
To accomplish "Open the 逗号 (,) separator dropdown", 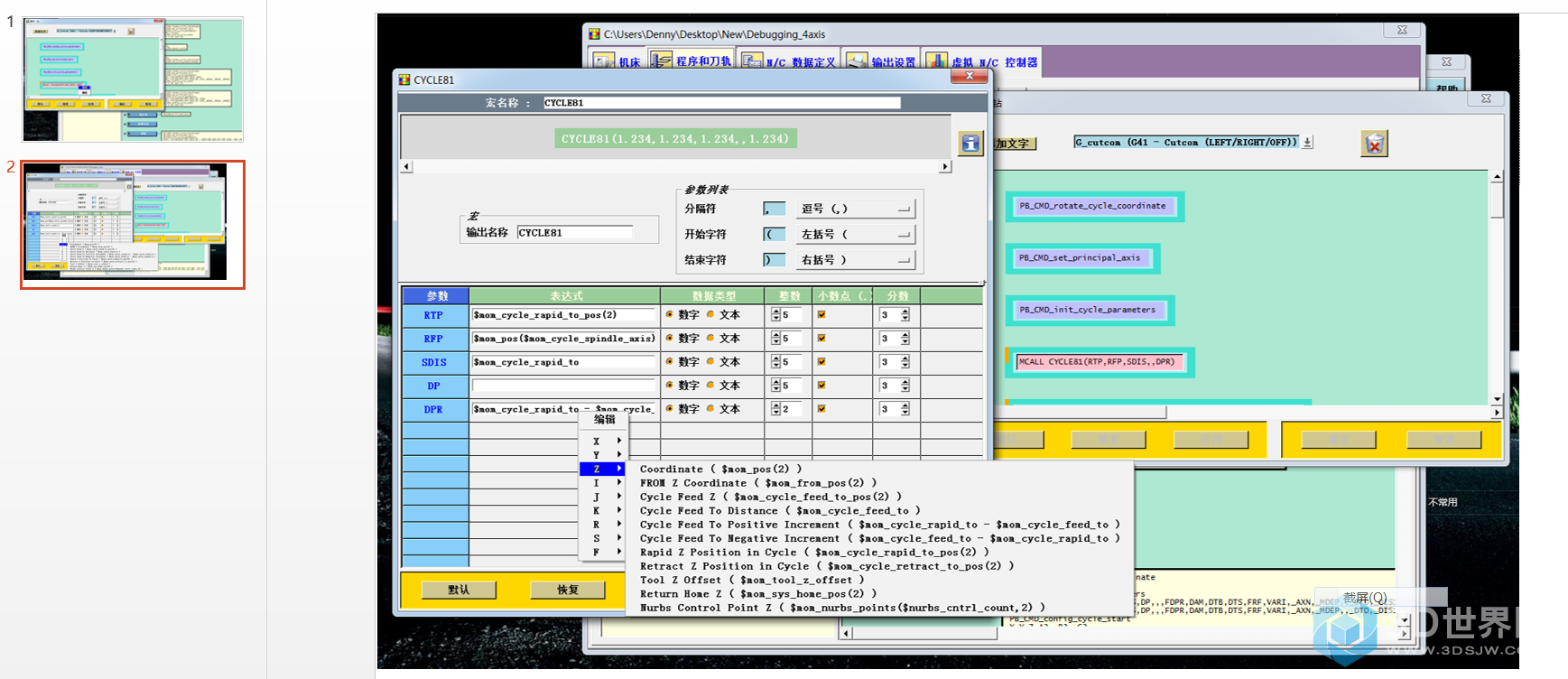I will pos(856,209).
